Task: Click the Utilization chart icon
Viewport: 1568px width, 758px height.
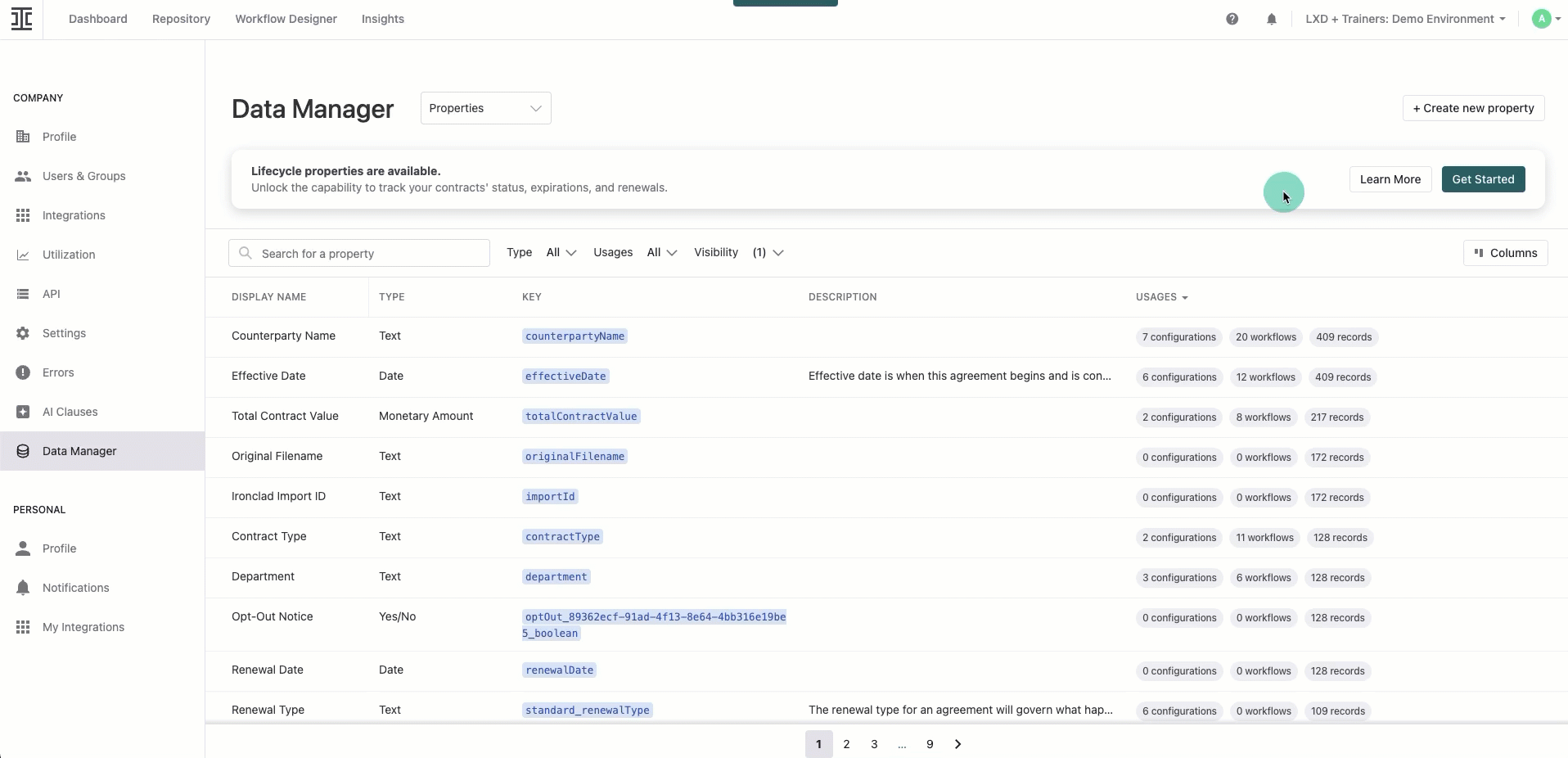Action: (23, 255)
